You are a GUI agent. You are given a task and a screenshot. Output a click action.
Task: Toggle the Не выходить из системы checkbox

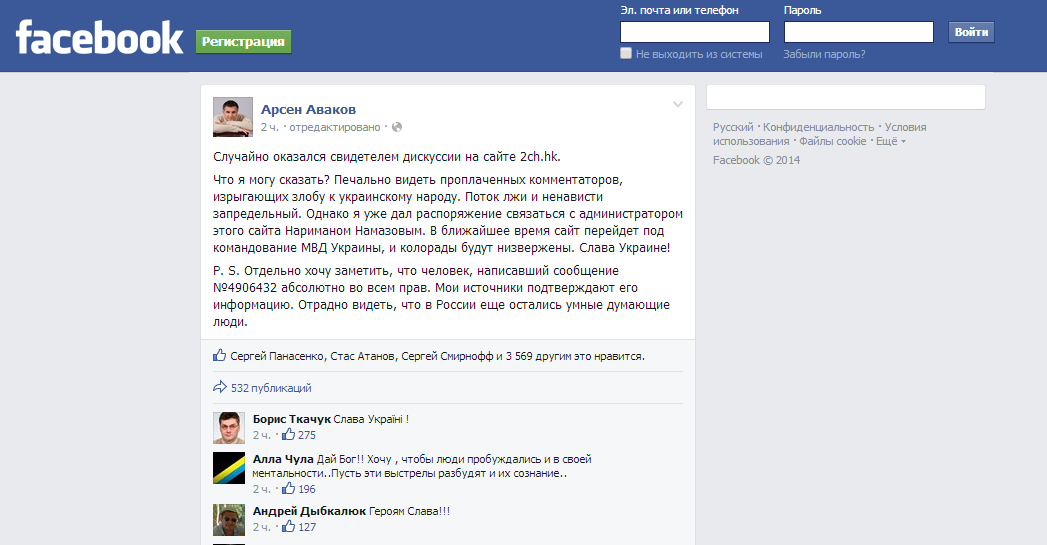(626, 53)
